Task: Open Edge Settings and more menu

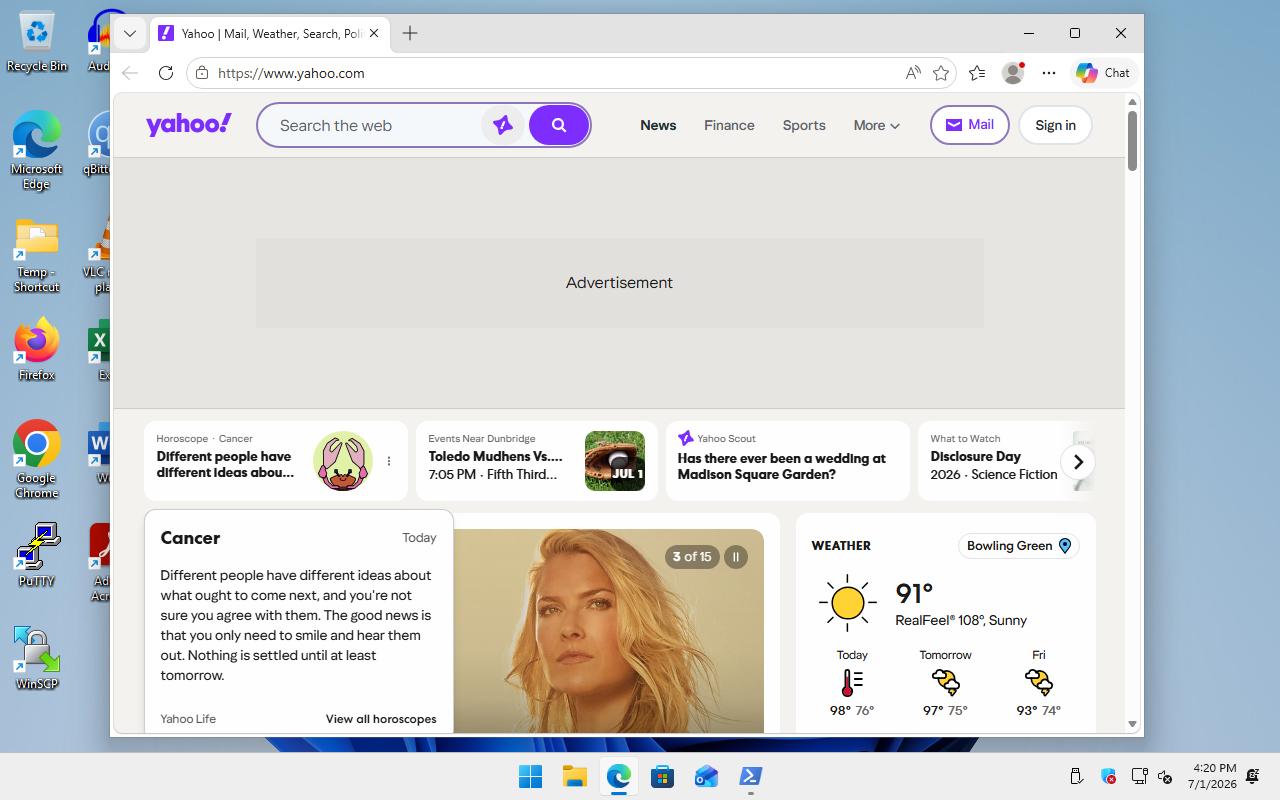Action: 1049,73
